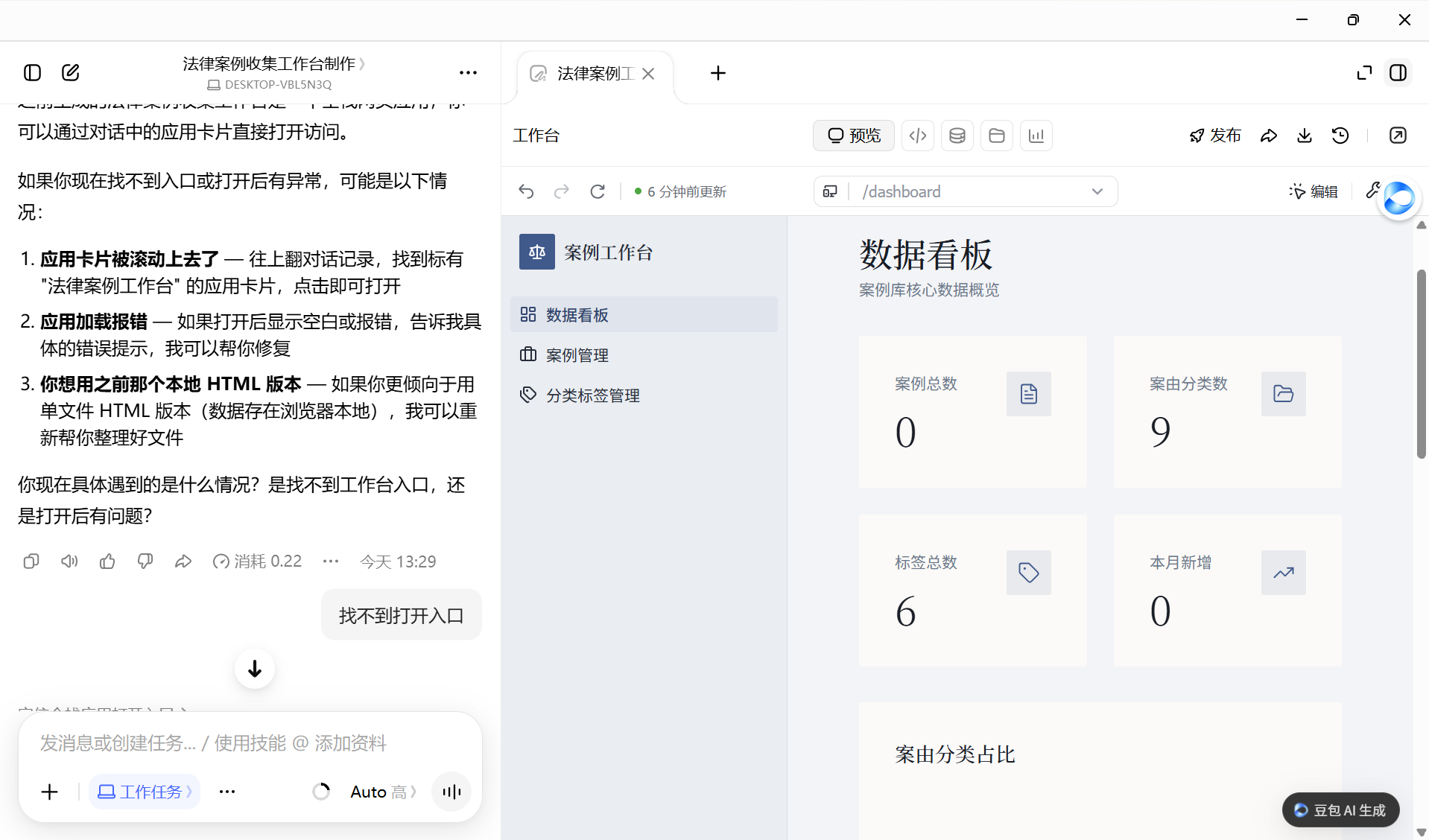The width and height of the screenshot is (1429, 840).
Task: Select 数据看板 in the sidebar
Action: click(644, 314)
